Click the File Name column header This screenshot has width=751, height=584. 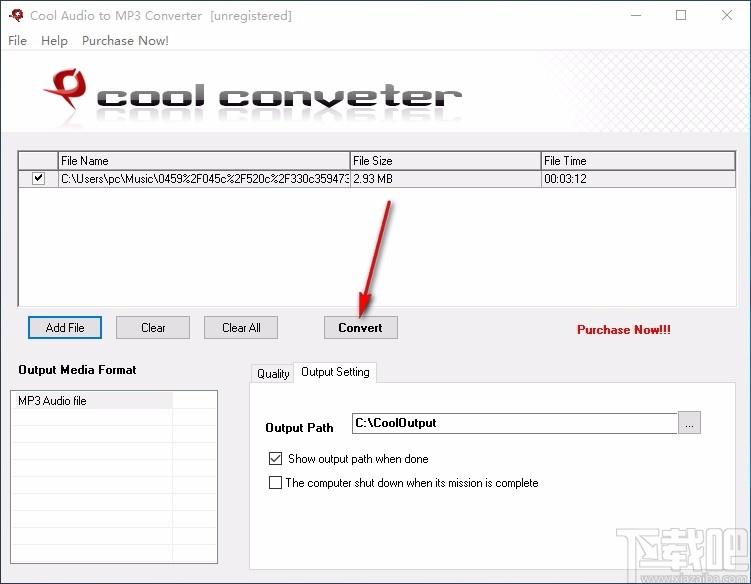click(204, 160)
